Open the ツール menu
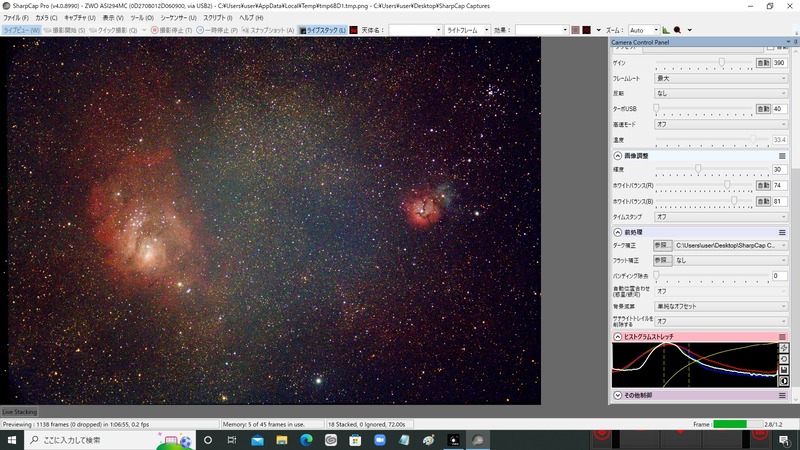800x450 pixels. click(x=142, y=18)
